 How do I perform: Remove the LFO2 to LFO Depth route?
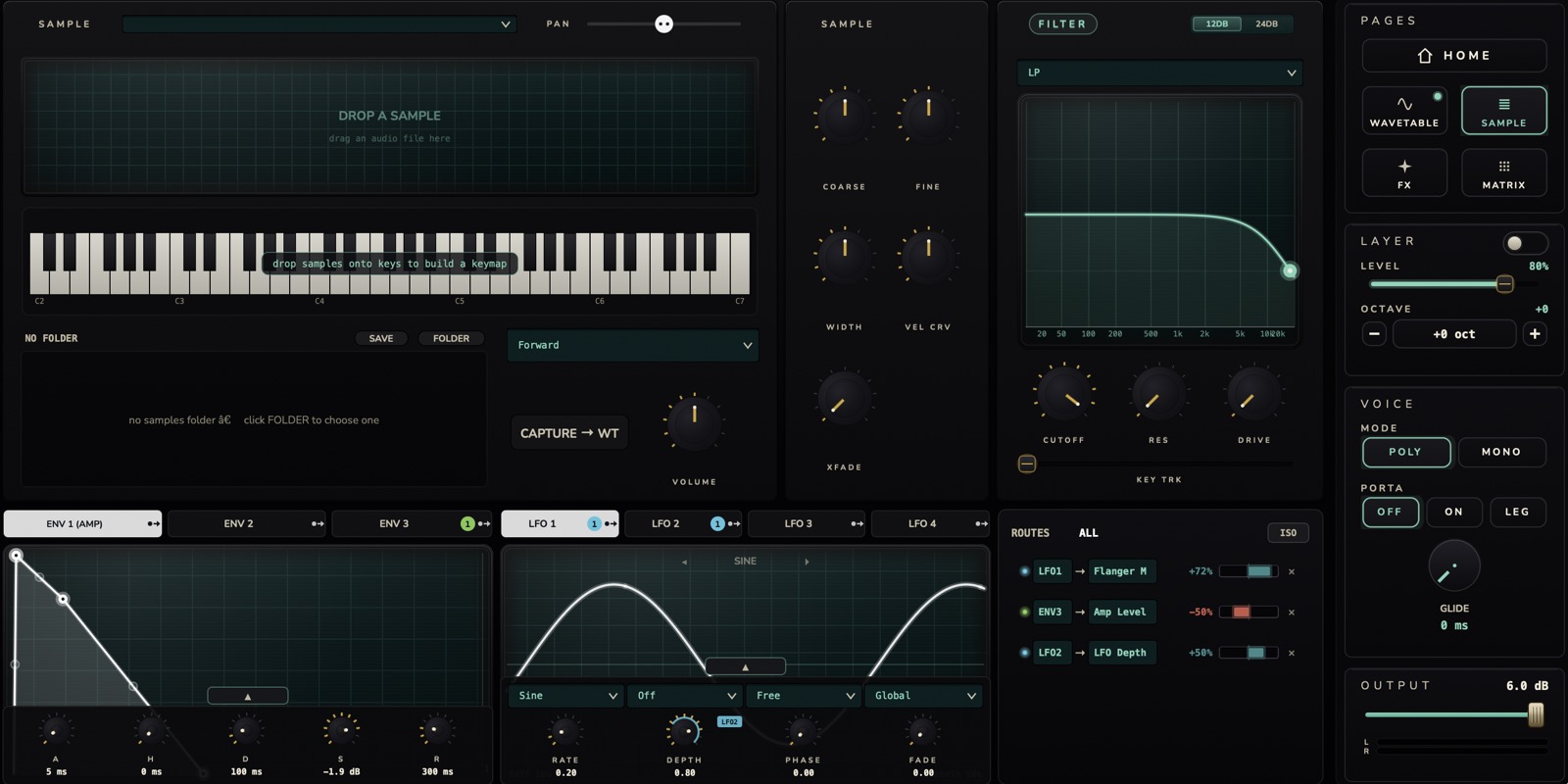(x=1292, y=653)
